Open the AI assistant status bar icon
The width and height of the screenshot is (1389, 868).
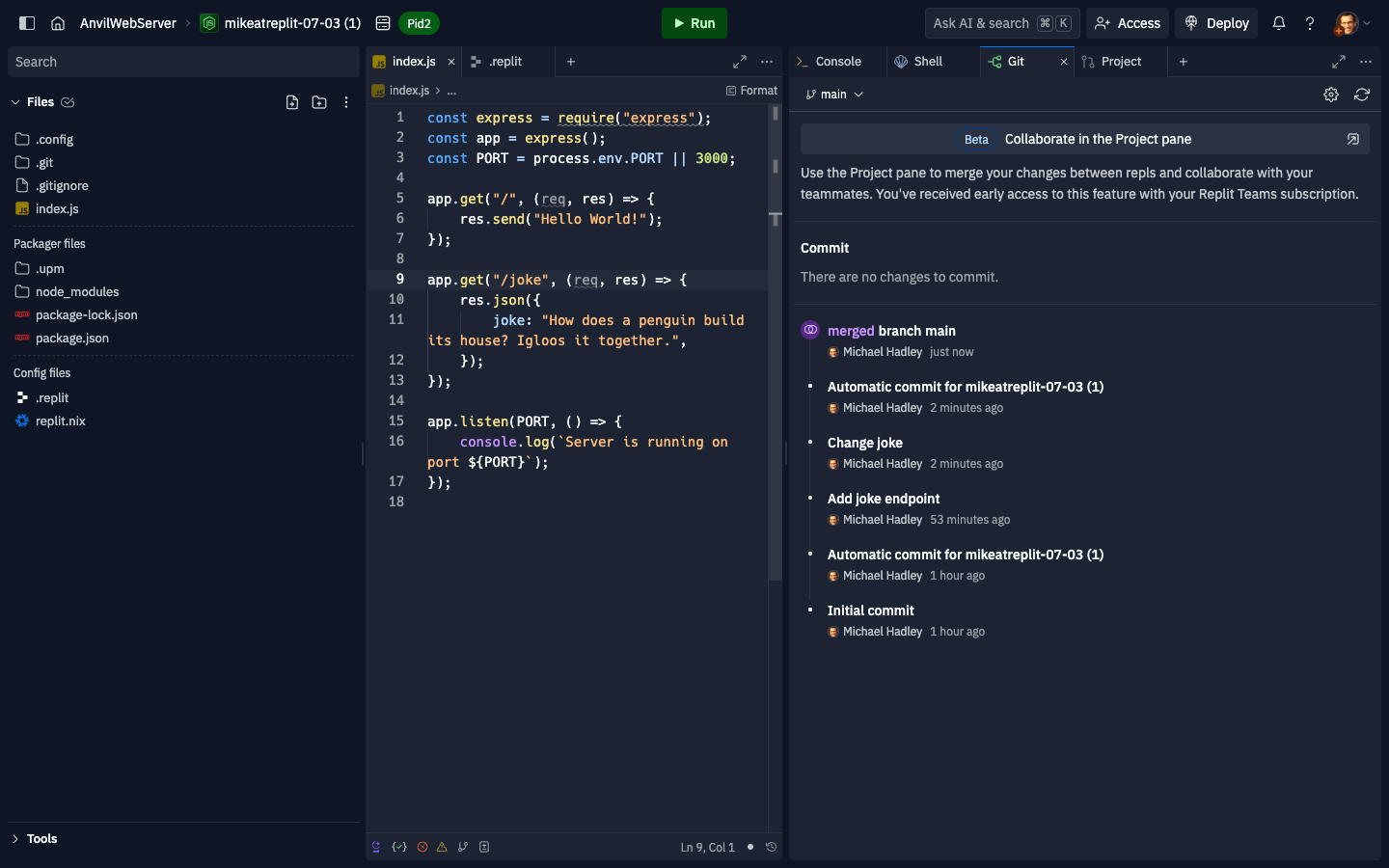376,848
